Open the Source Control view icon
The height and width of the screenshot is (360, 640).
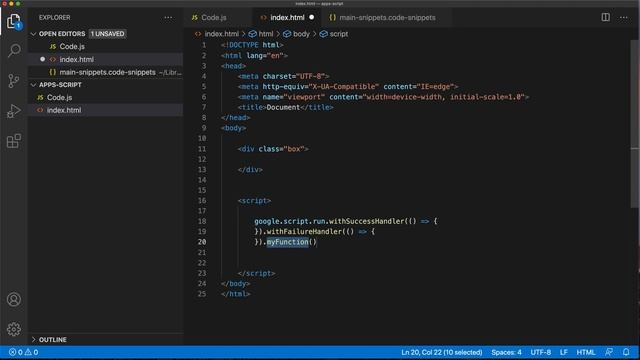14,81
